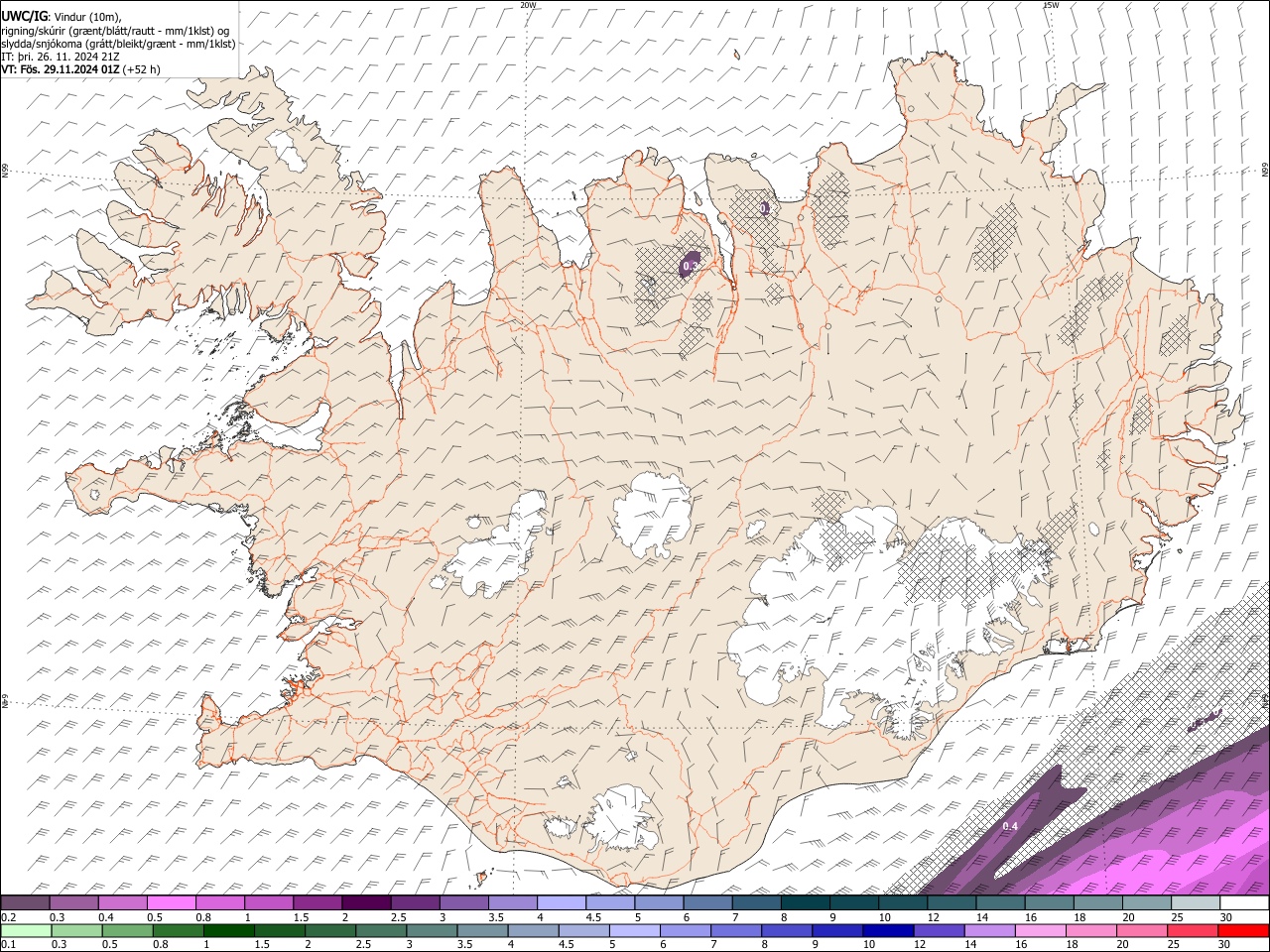1270x952 pixels.
Task: Pick lilac lower swatch starting at 14
Action: point(990,930)
